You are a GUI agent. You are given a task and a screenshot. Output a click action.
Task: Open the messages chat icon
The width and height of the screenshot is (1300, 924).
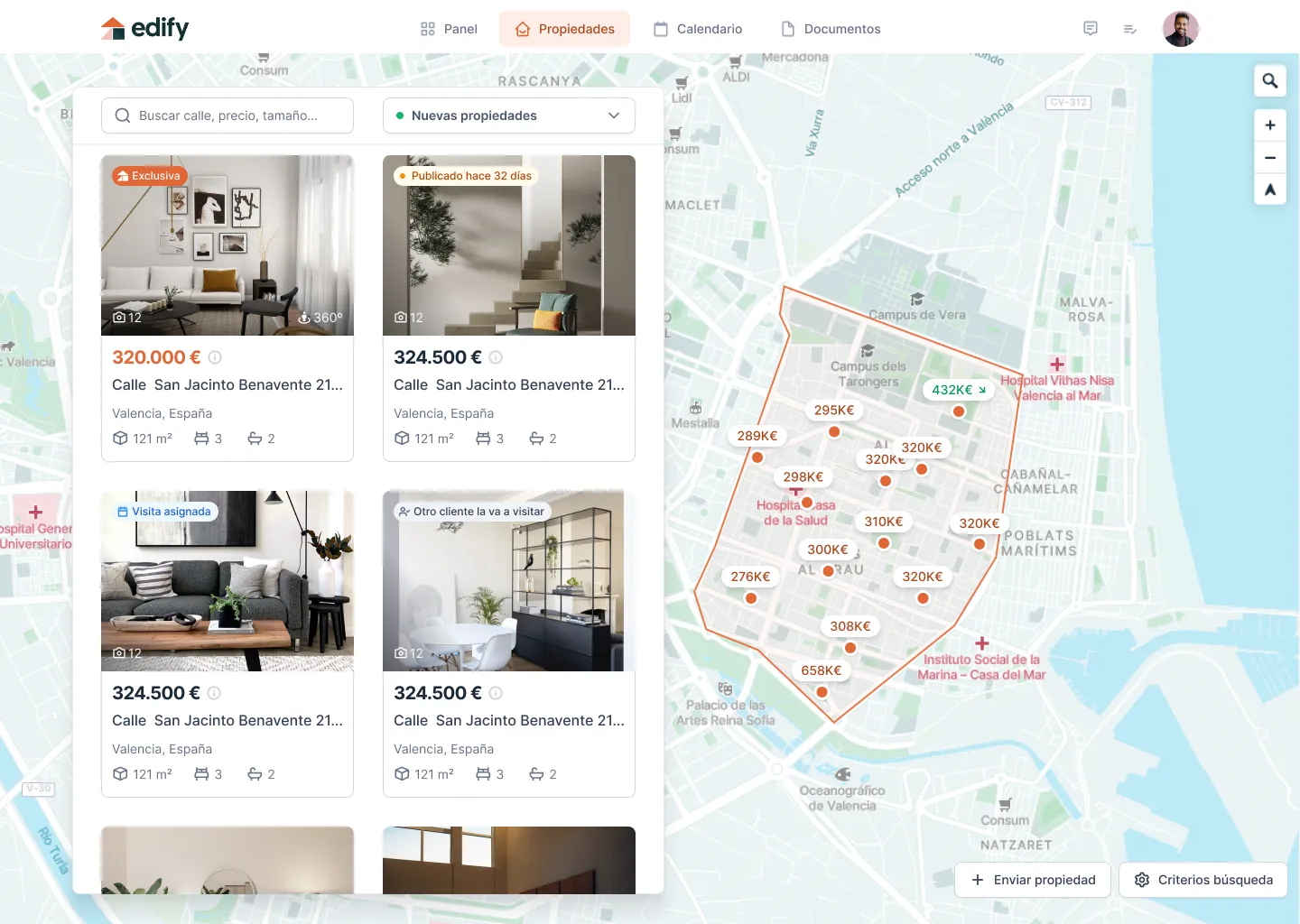[1090, 28]
